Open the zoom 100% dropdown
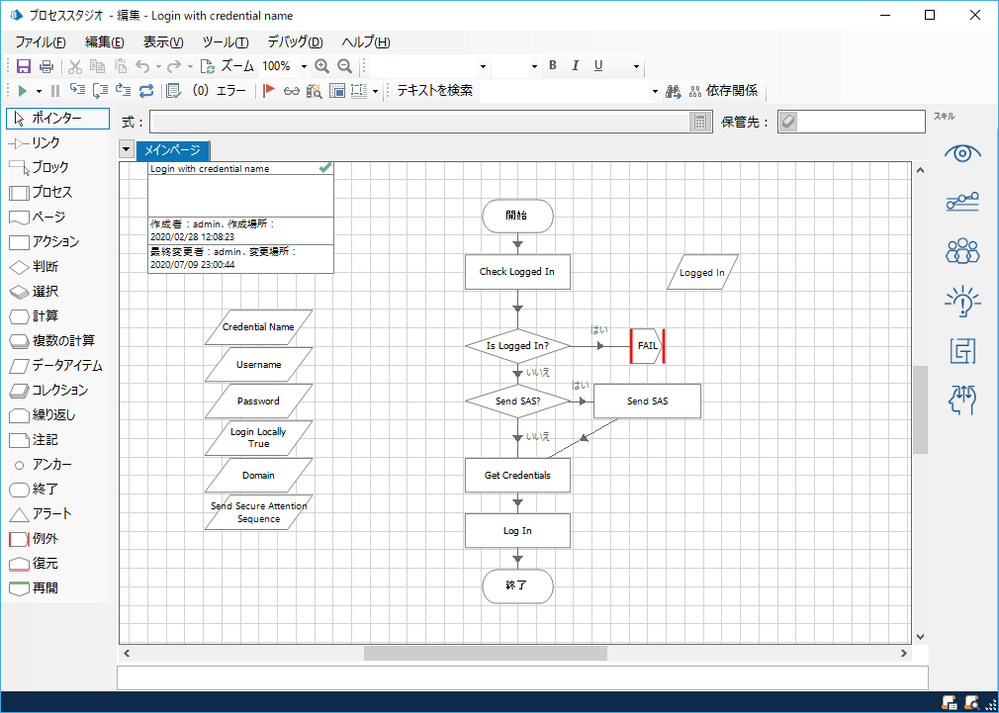Viewport: 999px width, 713px height. (x=304, y=66)
